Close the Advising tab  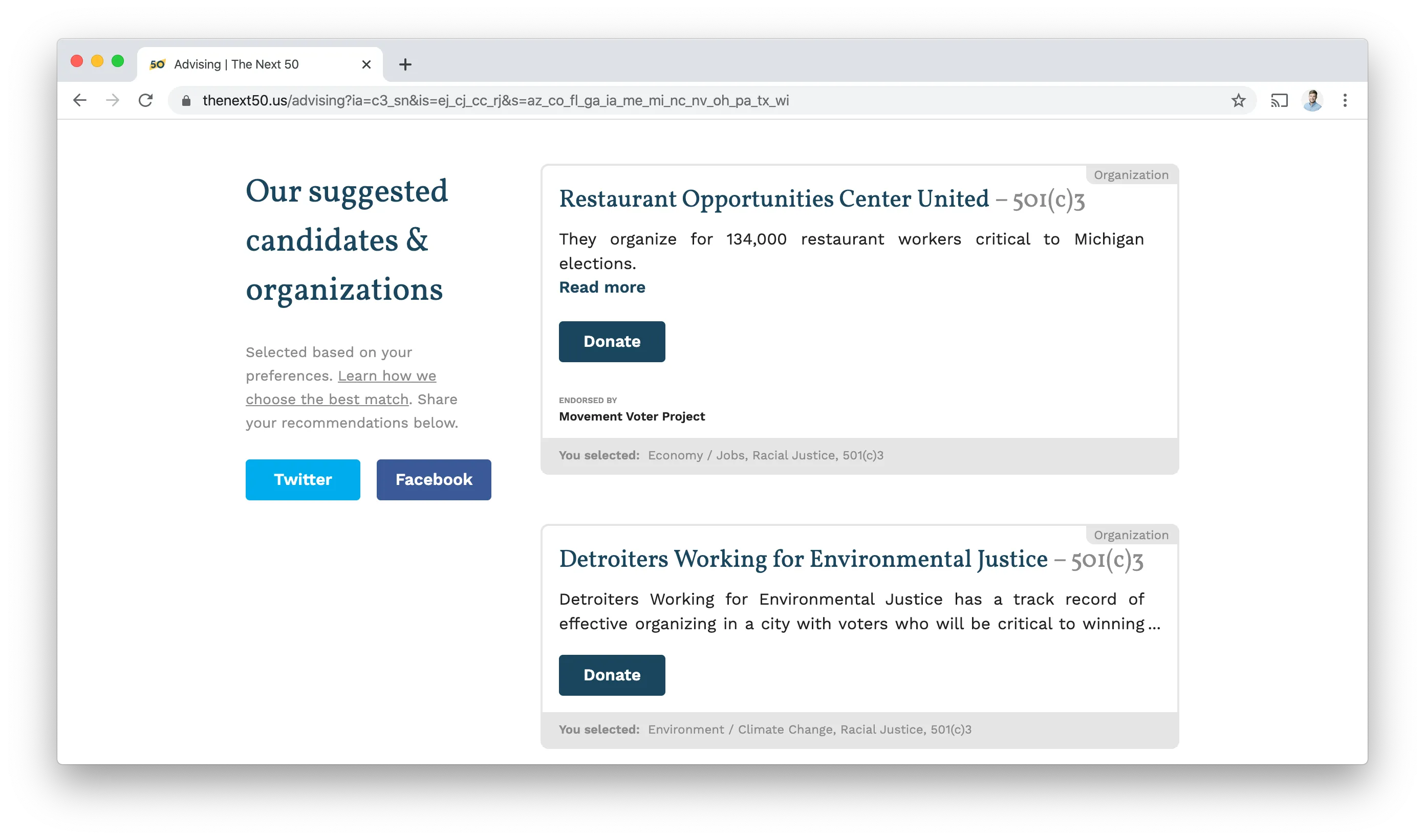pyautogui.click(x=366, y=64)
